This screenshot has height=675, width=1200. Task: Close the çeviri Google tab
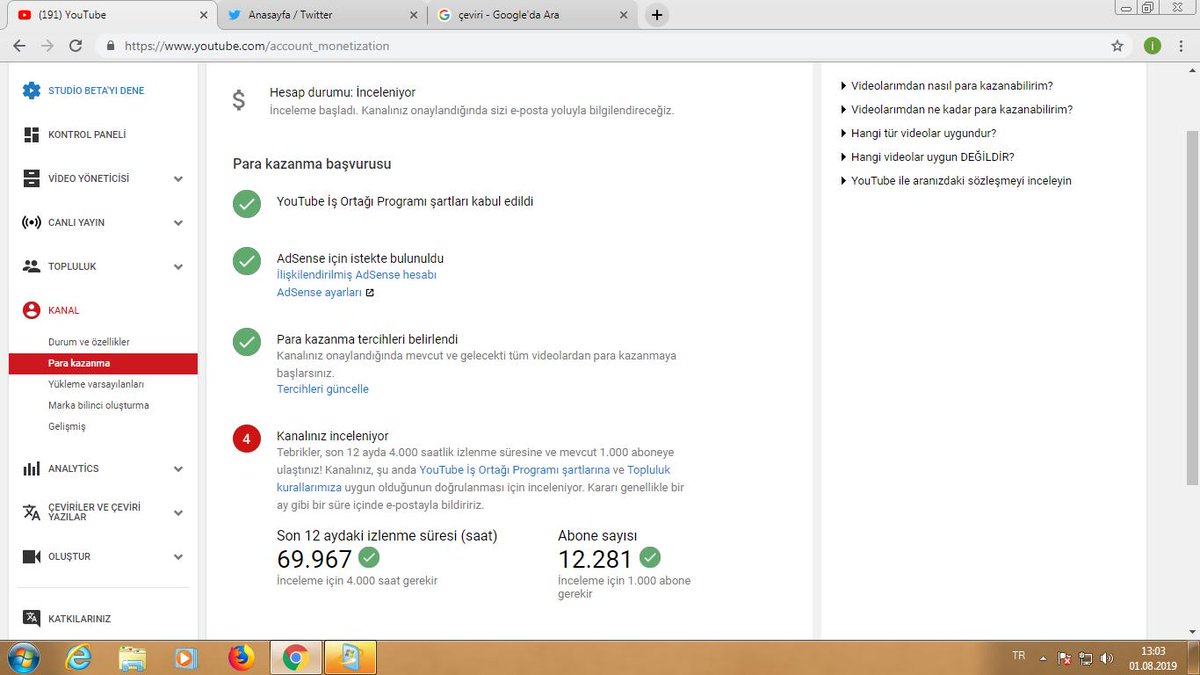pyautogui.click(x=623, y=15)
